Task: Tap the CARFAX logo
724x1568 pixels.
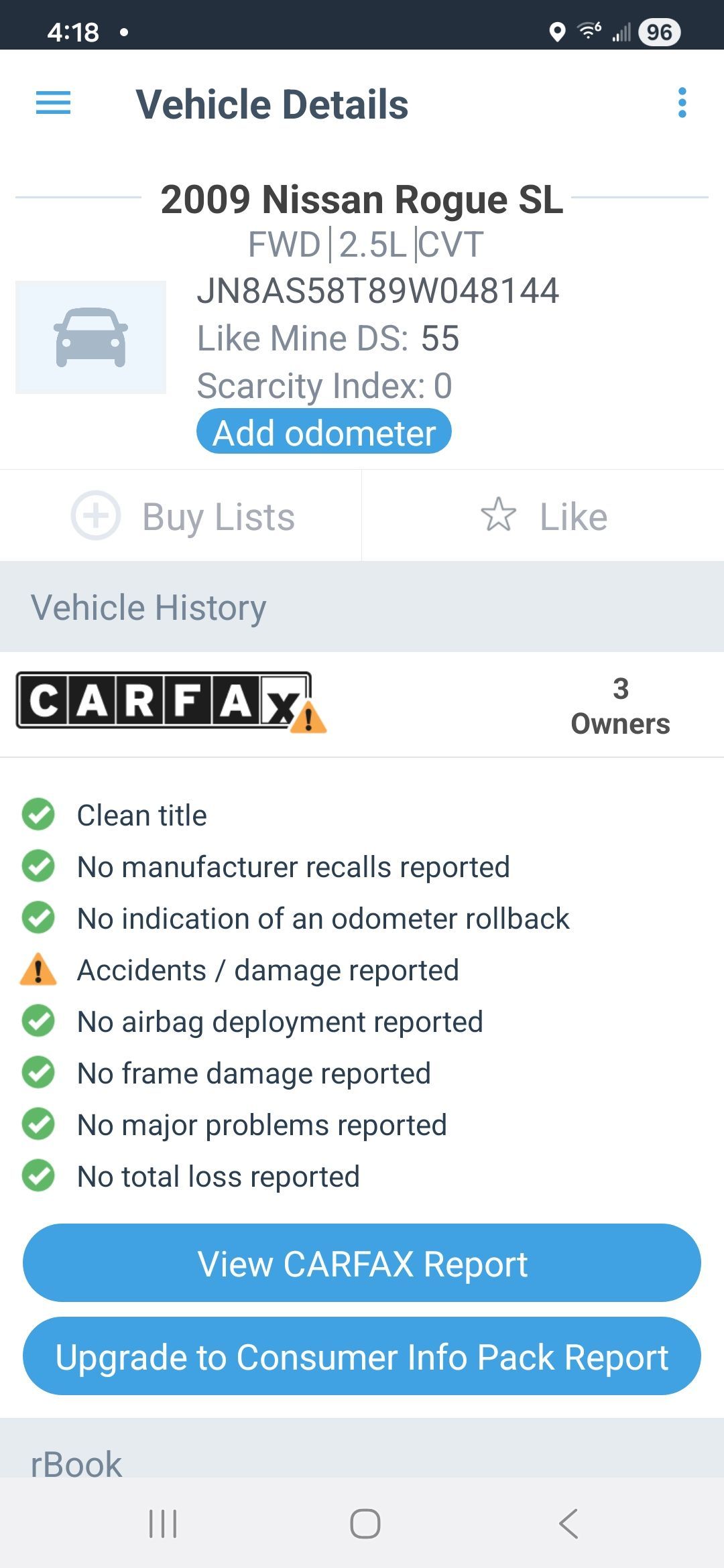Action: tap(165, 701)
